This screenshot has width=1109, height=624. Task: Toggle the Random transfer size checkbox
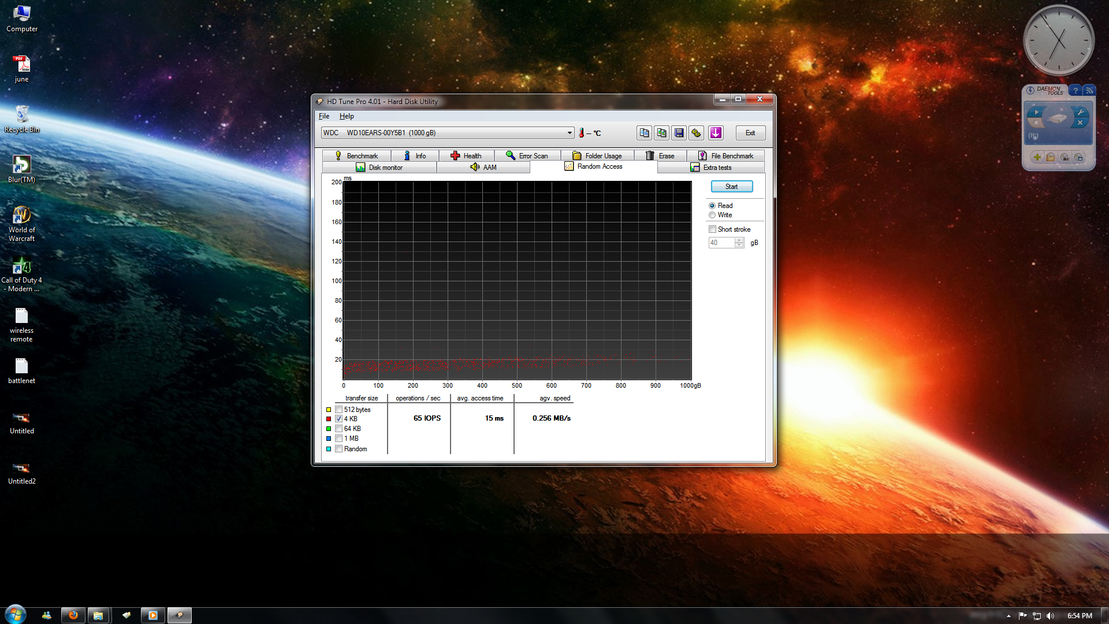coord(341,448)
